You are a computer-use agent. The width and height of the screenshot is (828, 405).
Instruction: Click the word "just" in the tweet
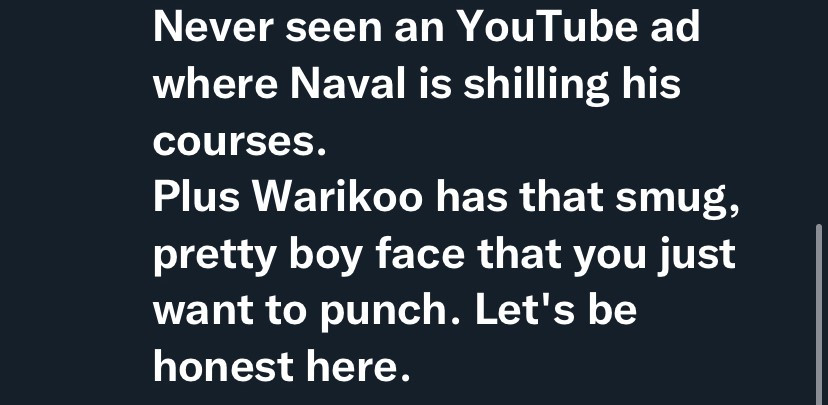697,257
